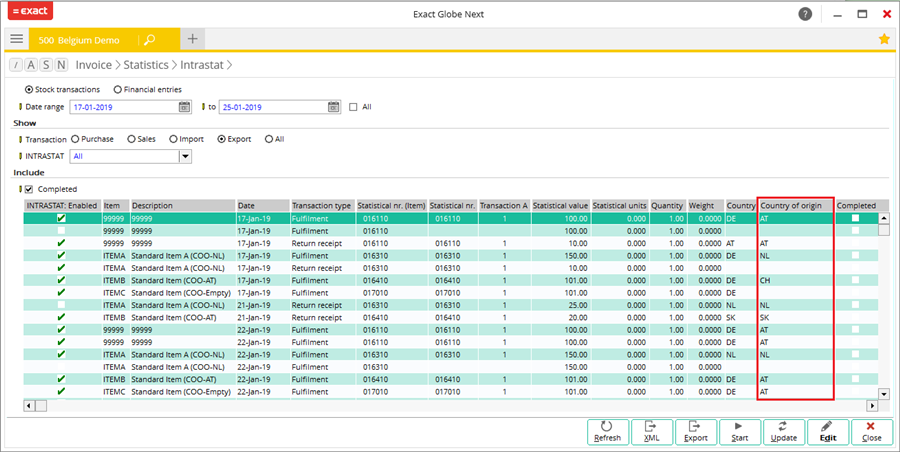Click the slash shortcut button
The width and height of the screenshot is (900, 452).
(x=16, y=65)
